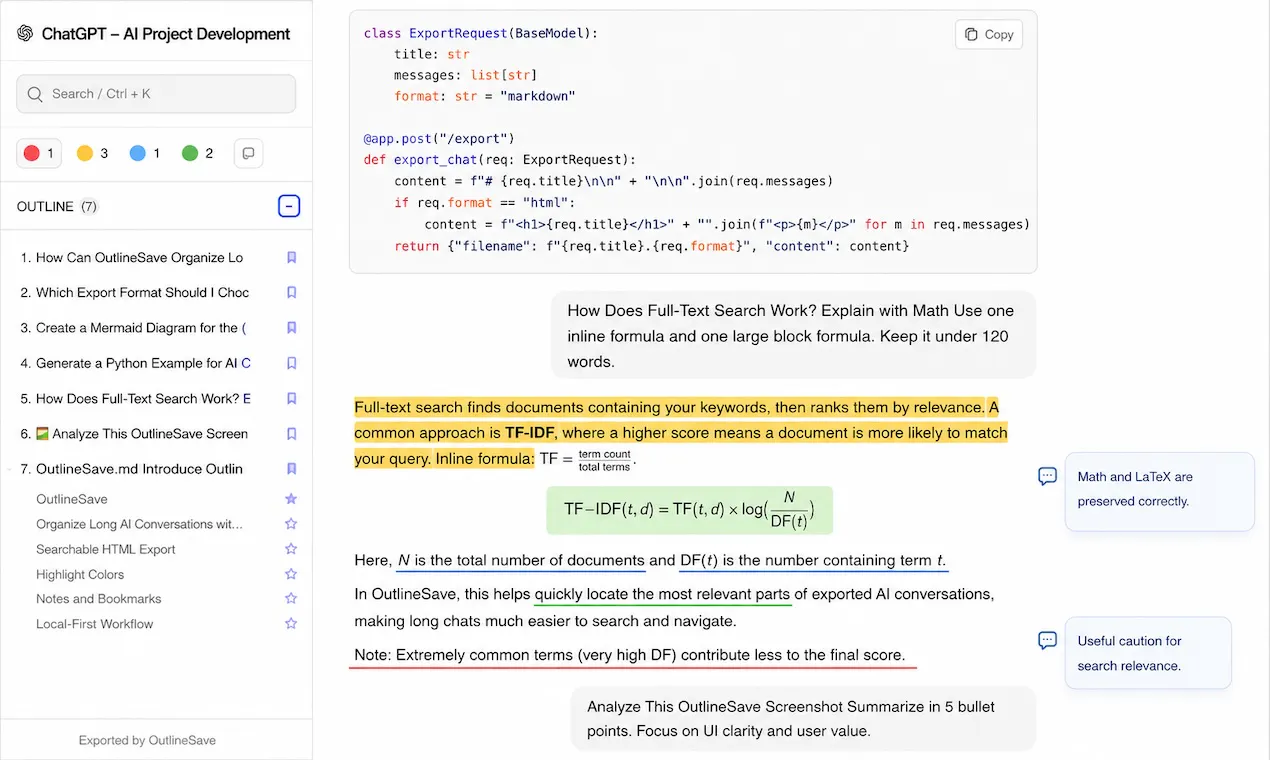
Task: Click the note icon beside 'Math and LaTeX' comment
Action: (x=1047, y=477)
